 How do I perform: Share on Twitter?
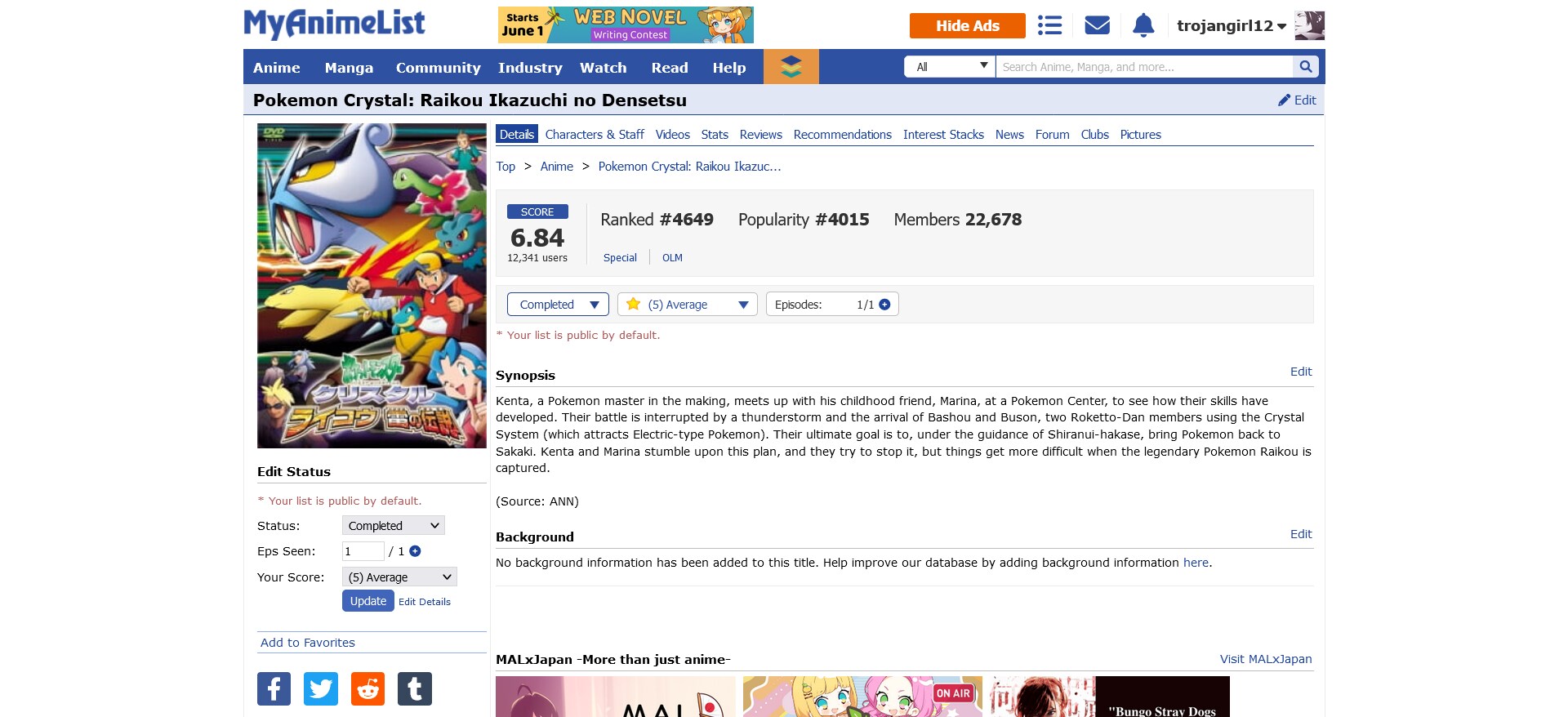point(321,688)
